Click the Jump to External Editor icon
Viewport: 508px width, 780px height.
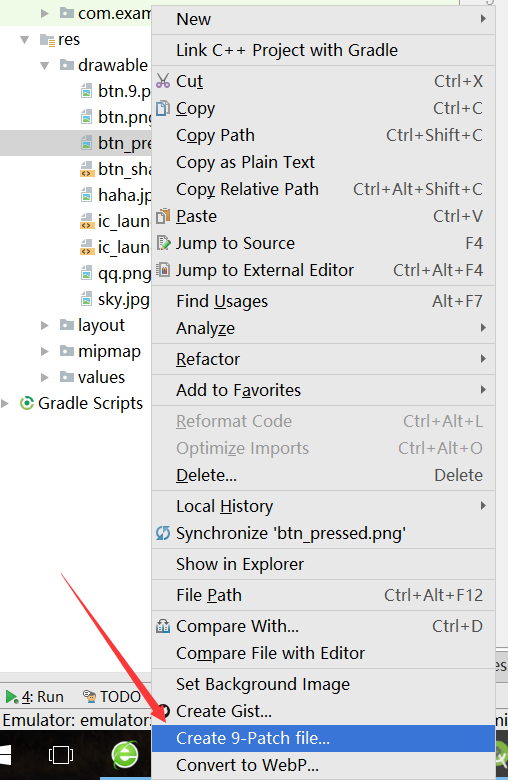[x=163, y=270]
